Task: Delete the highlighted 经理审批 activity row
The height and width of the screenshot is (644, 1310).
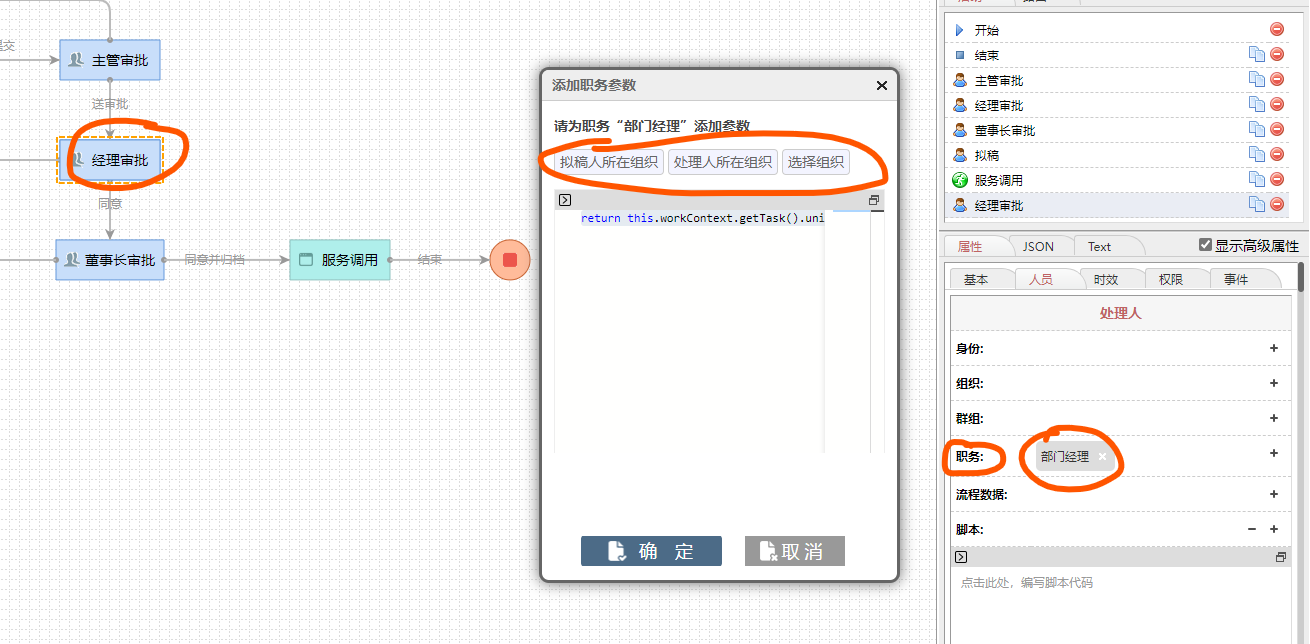Action: point(1277,205)
